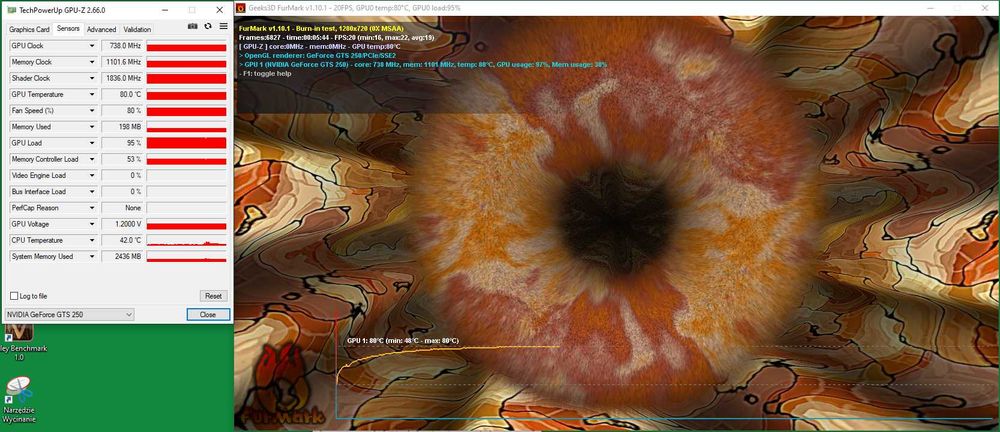The image size is (1000, 432).
Task: Open the CPU Temperature sensor dropdown
Action: [x=92, y=241]
